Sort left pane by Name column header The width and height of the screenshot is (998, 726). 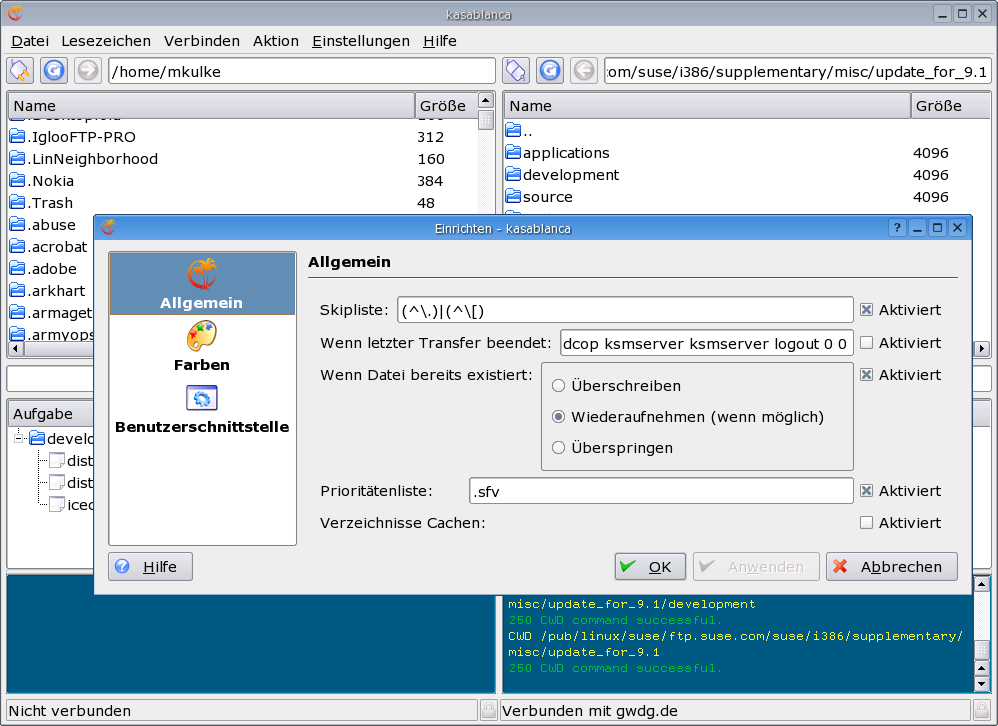tap(211, 106)
